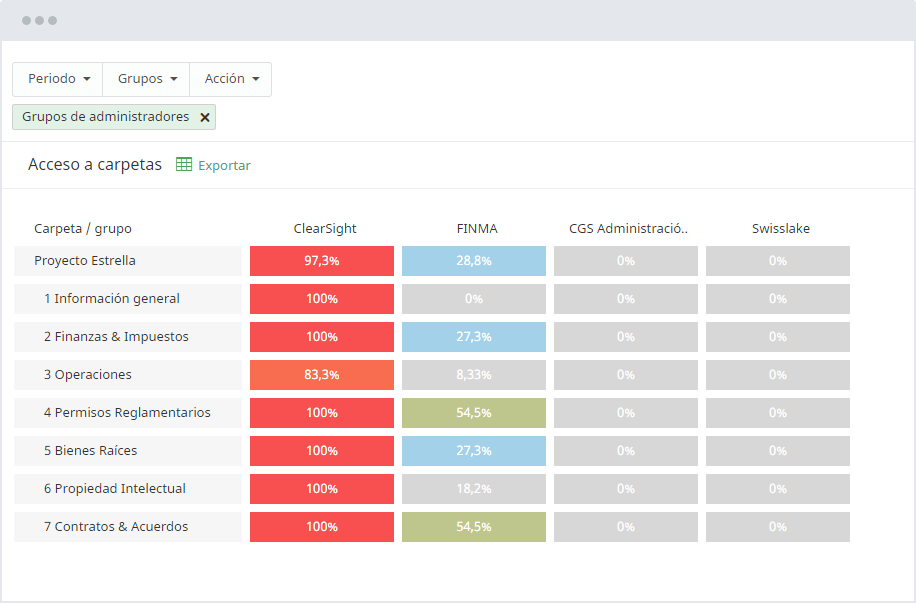Click the Exportar link
Image resolution: width=916 pixels, height=603 pixels.
coord(224,165)
